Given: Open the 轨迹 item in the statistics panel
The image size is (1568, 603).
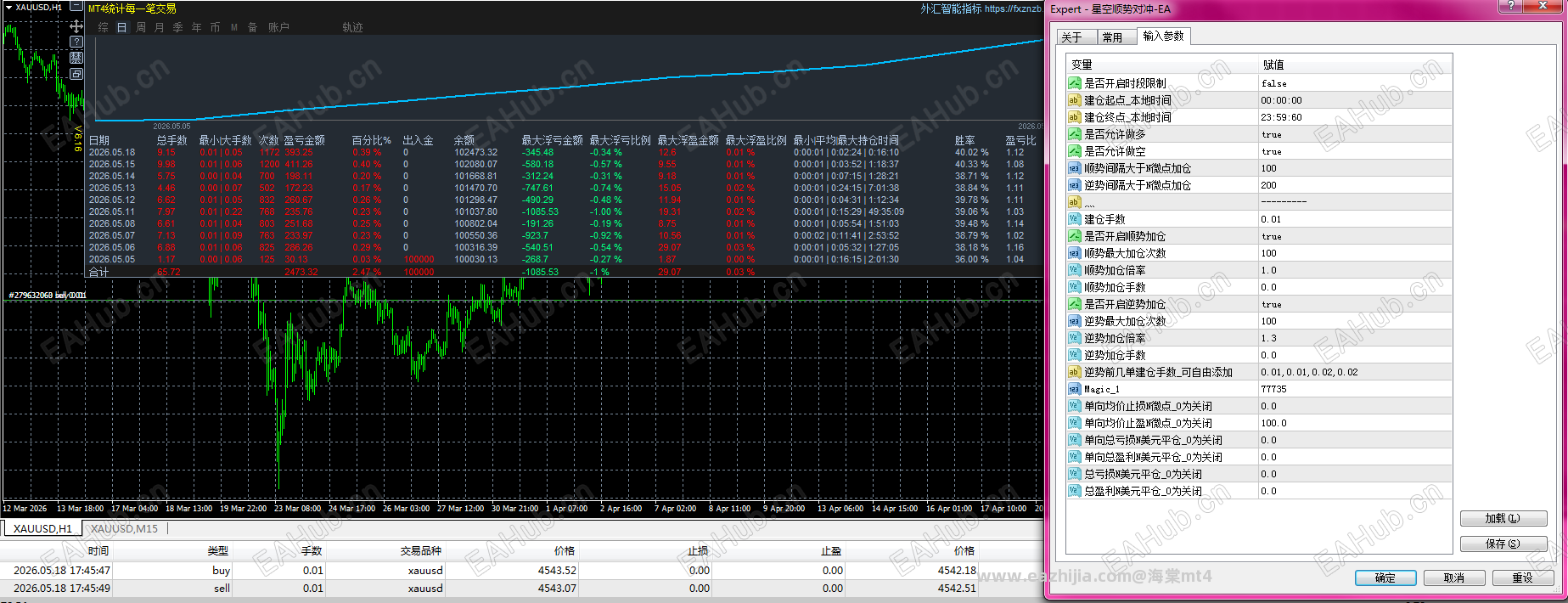Looking at the screenshot, I should tap(352, 27).
